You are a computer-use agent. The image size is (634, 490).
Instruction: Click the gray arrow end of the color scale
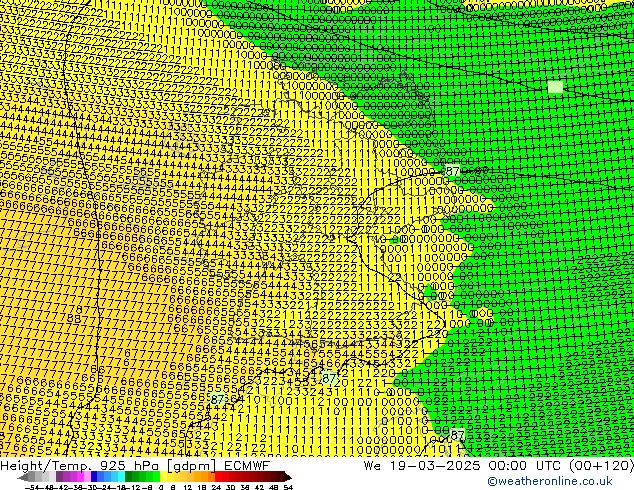coord(22,477)
